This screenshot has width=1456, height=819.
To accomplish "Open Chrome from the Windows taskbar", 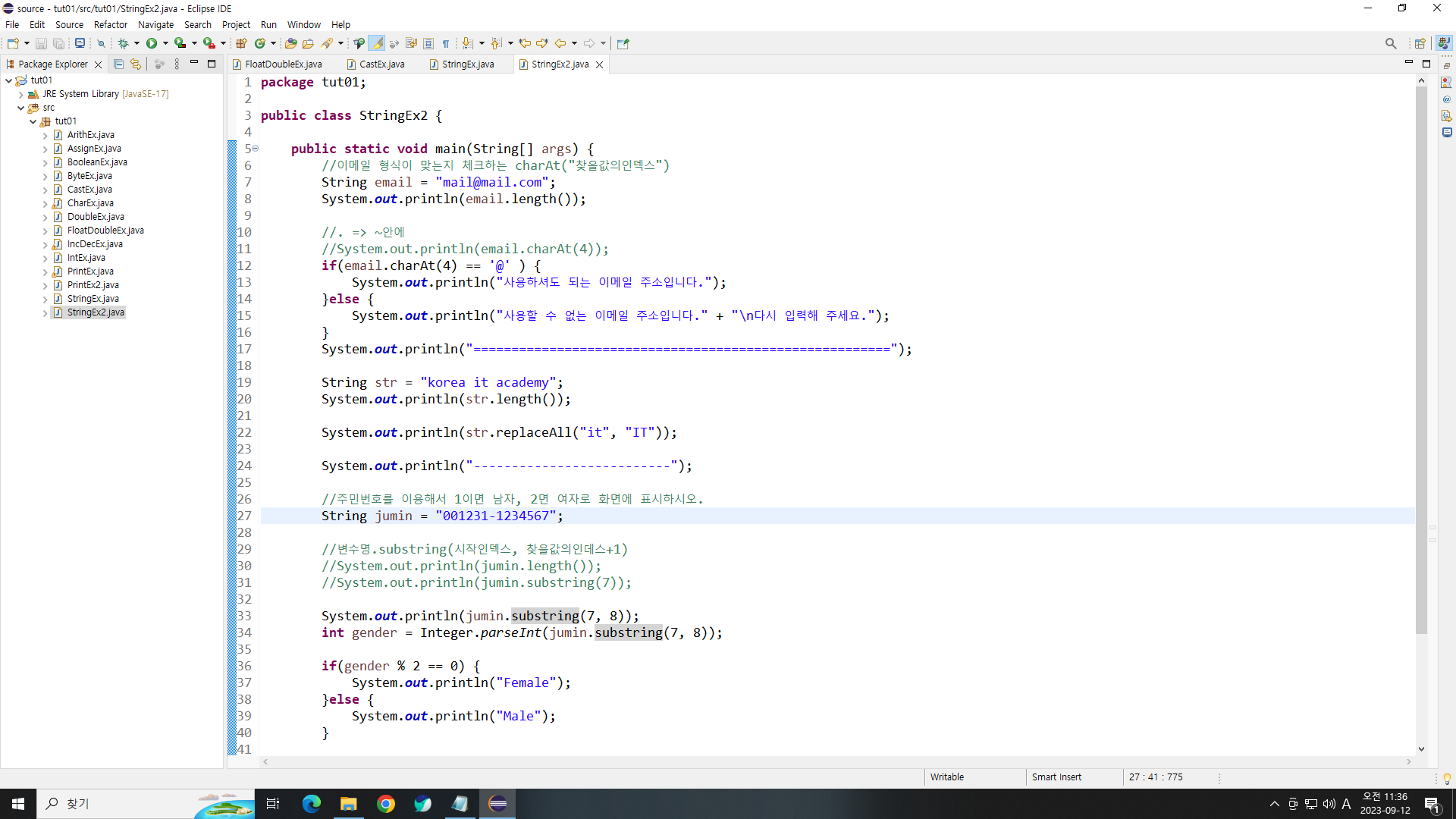I will (x=385, y=804).
